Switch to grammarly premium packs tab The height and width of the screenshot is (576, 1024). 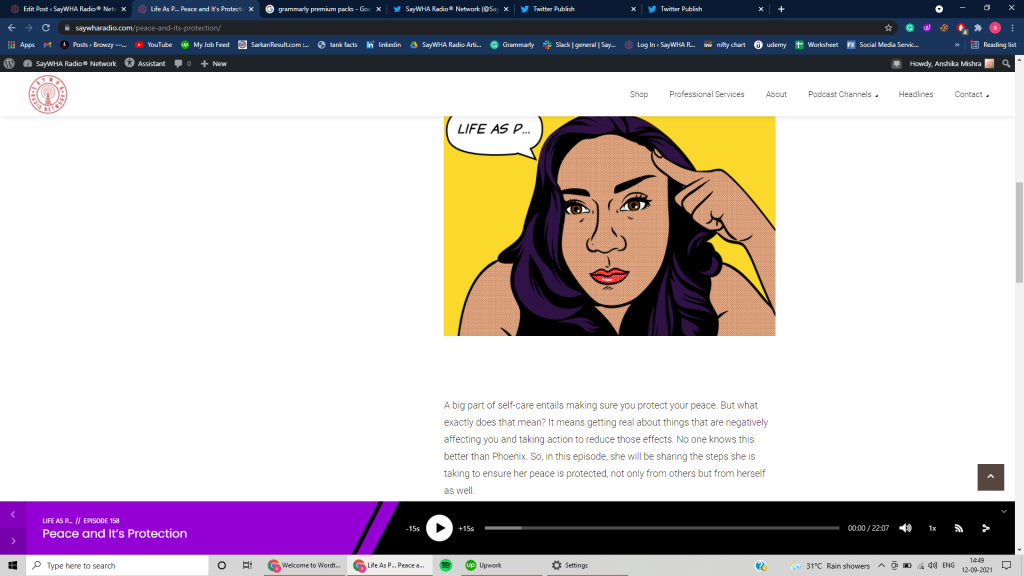[323, 9]
